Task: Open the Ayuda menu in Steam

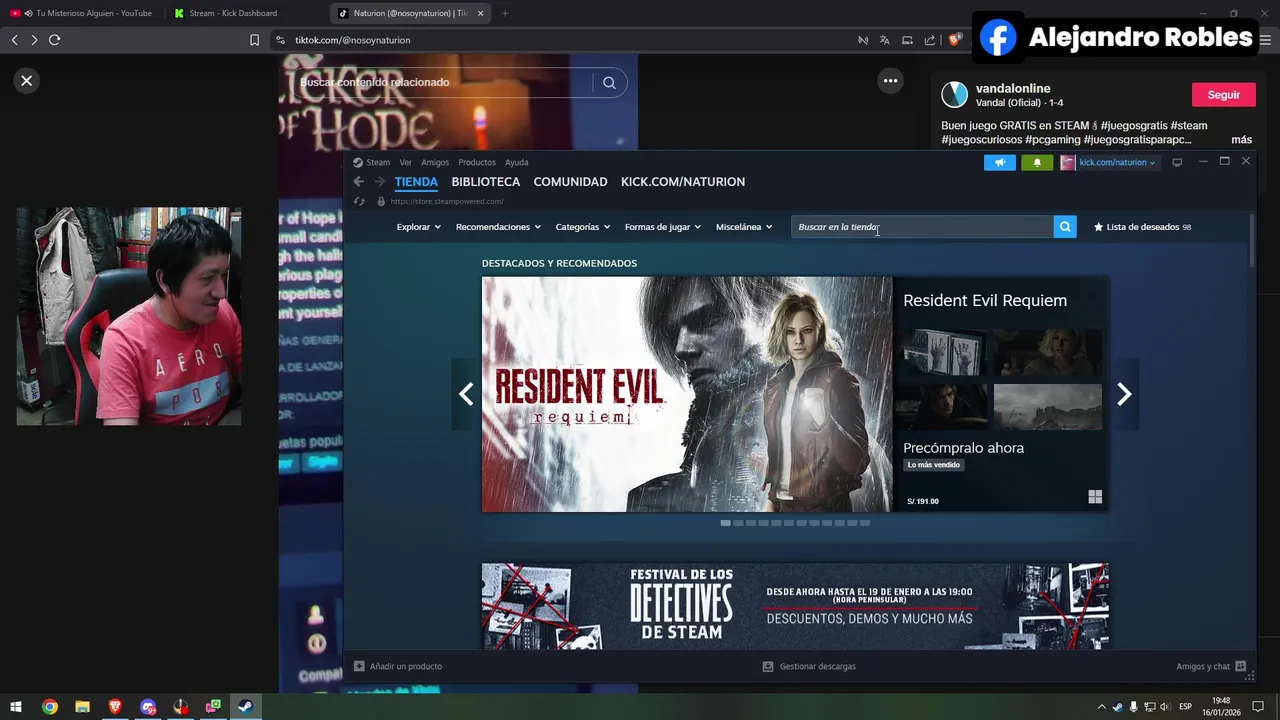Action: click(517, 162)
